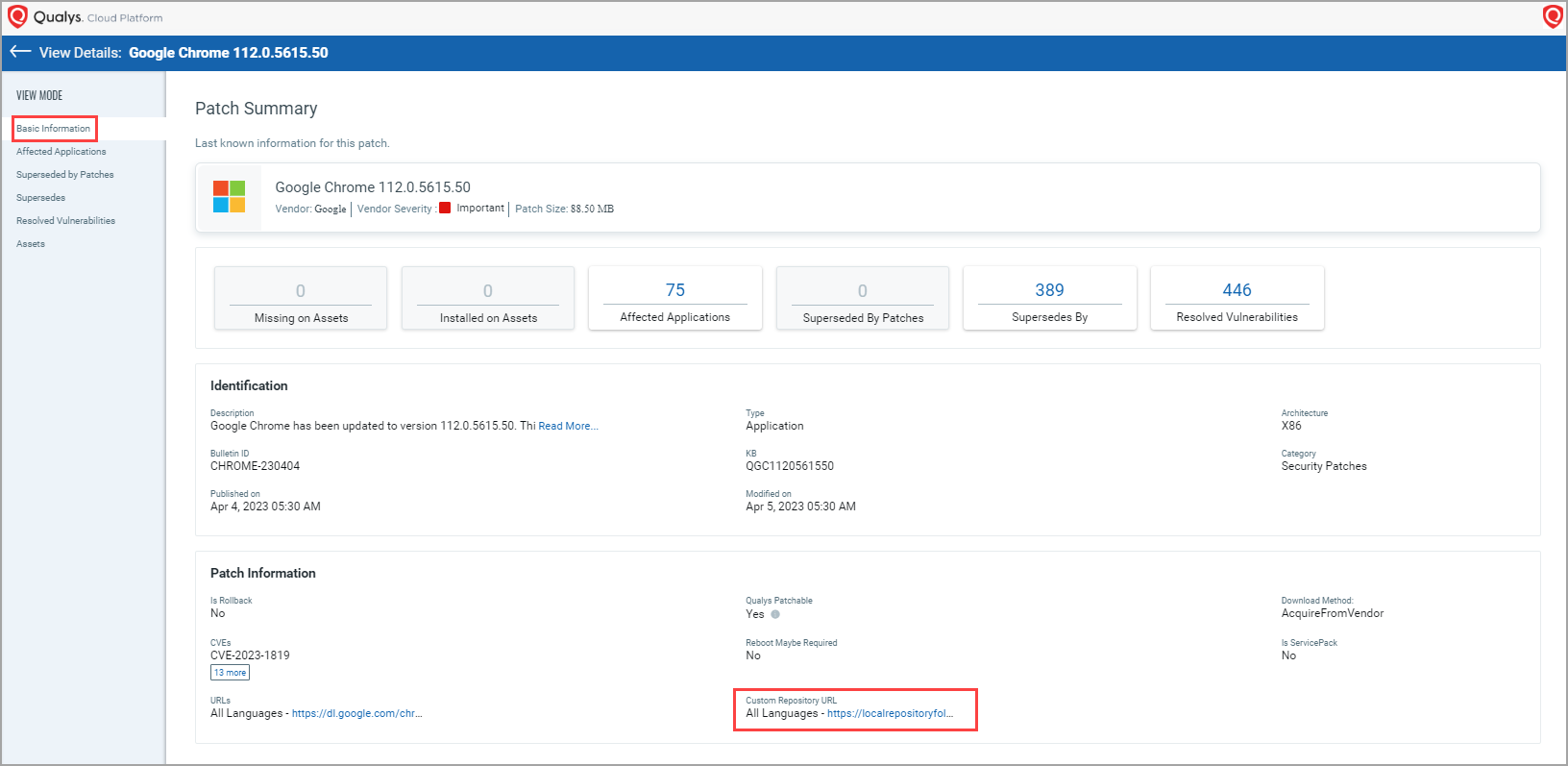Open Superseded by Patches view

coord(65,175)
